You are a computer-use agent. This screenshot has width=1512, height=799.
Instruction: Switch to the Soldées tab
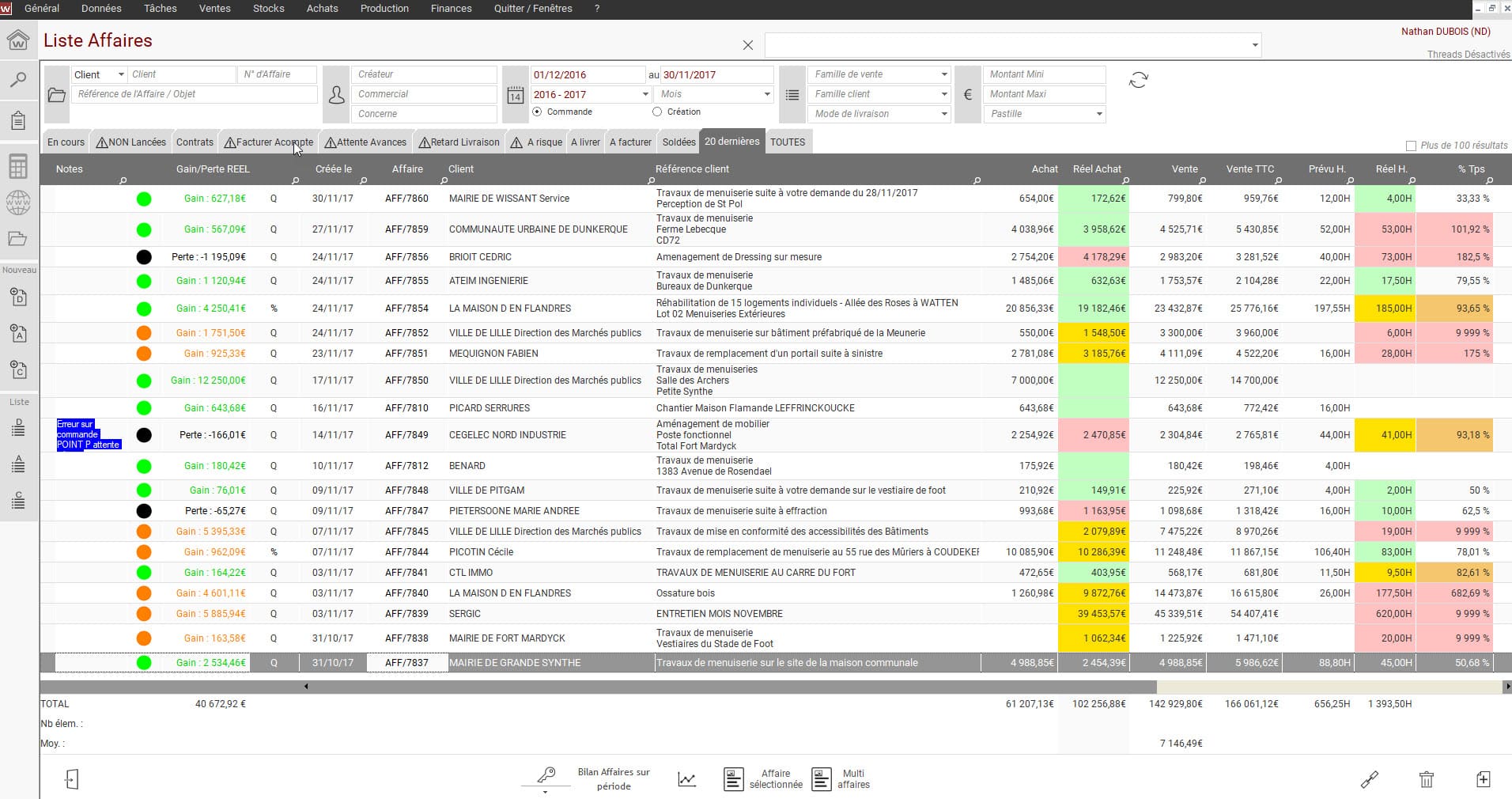coord(679,142)
